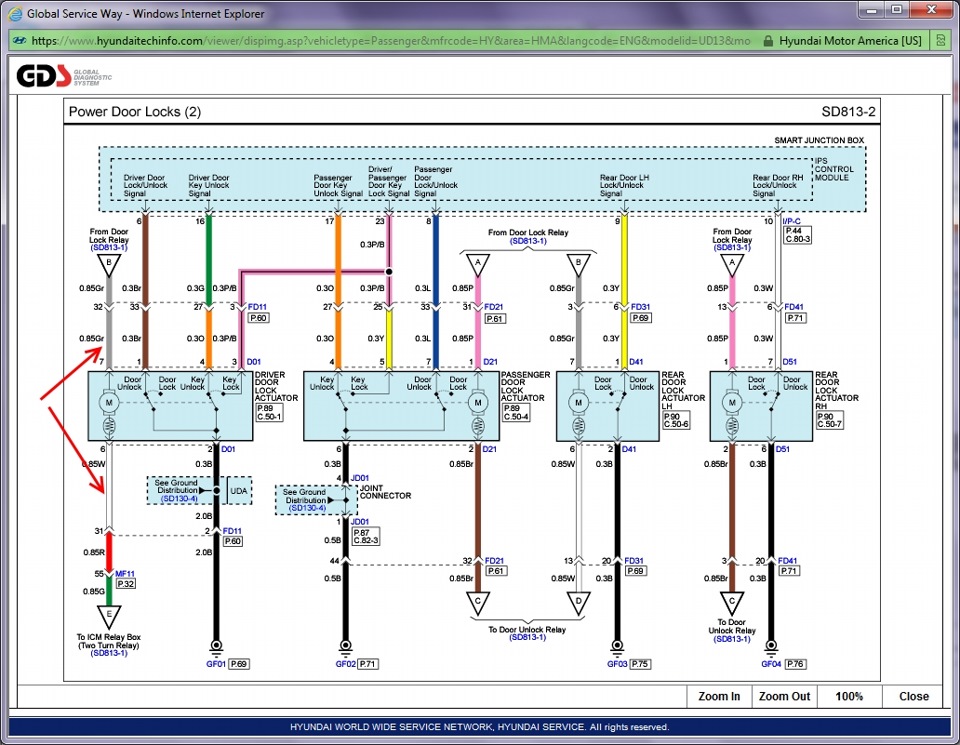Click the Driver Door Key Unlock Signal label
Image resolution: width=960 pixels, height=745 pixels.
209,185
